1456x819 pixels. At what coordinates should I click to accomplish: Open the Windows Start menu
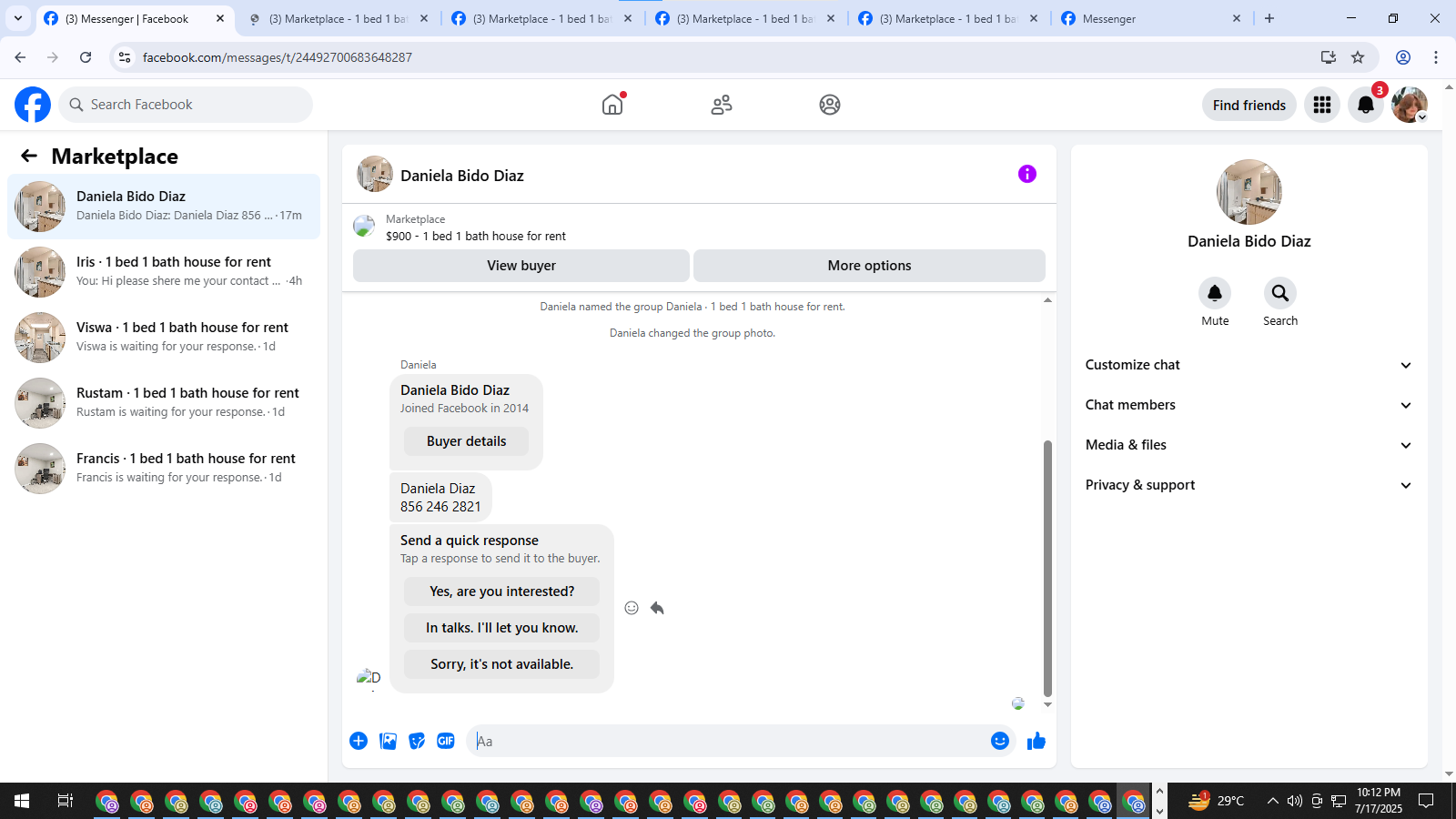22,801
